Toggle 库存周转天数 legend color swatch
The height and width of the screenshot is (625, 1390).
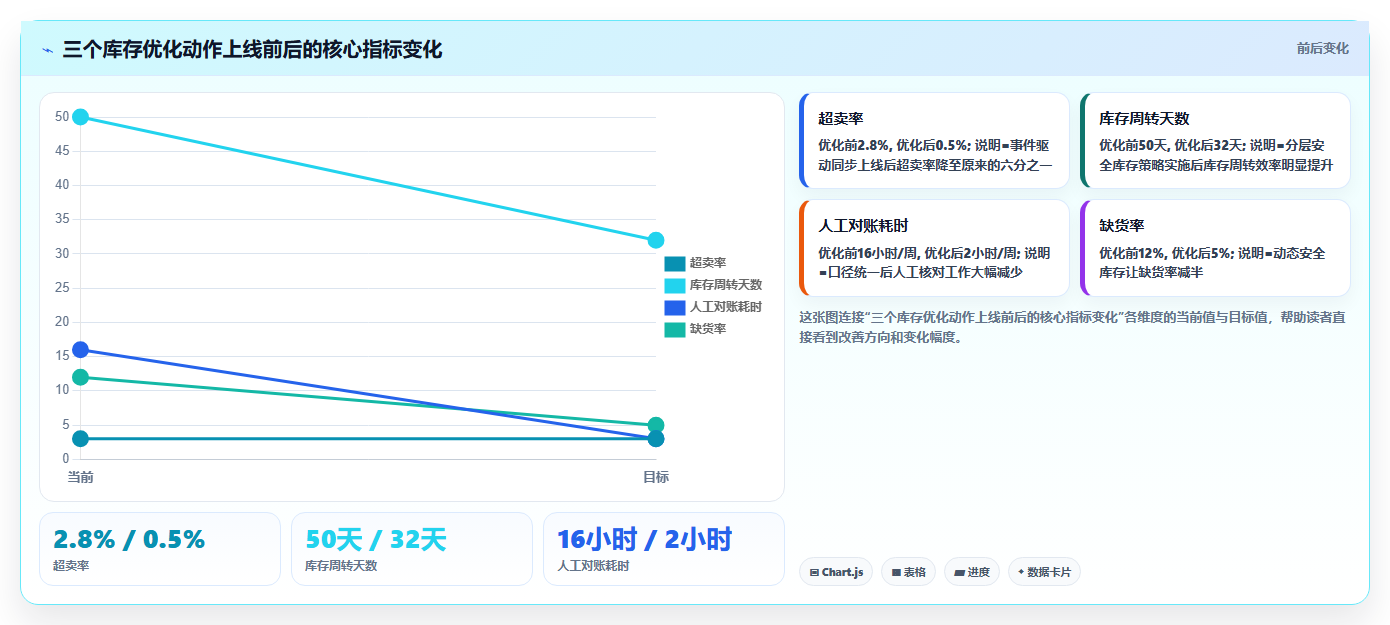[675, 285]
